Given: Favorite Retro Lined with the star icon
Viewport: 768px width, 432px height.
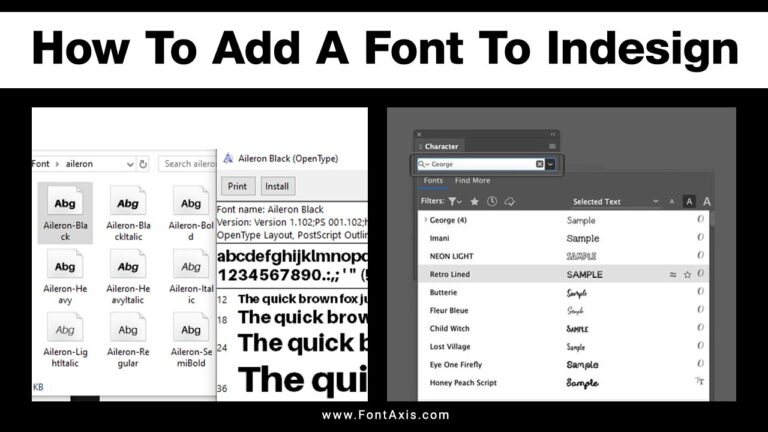Looking at the screenshot, I should (x=687, y=275).
